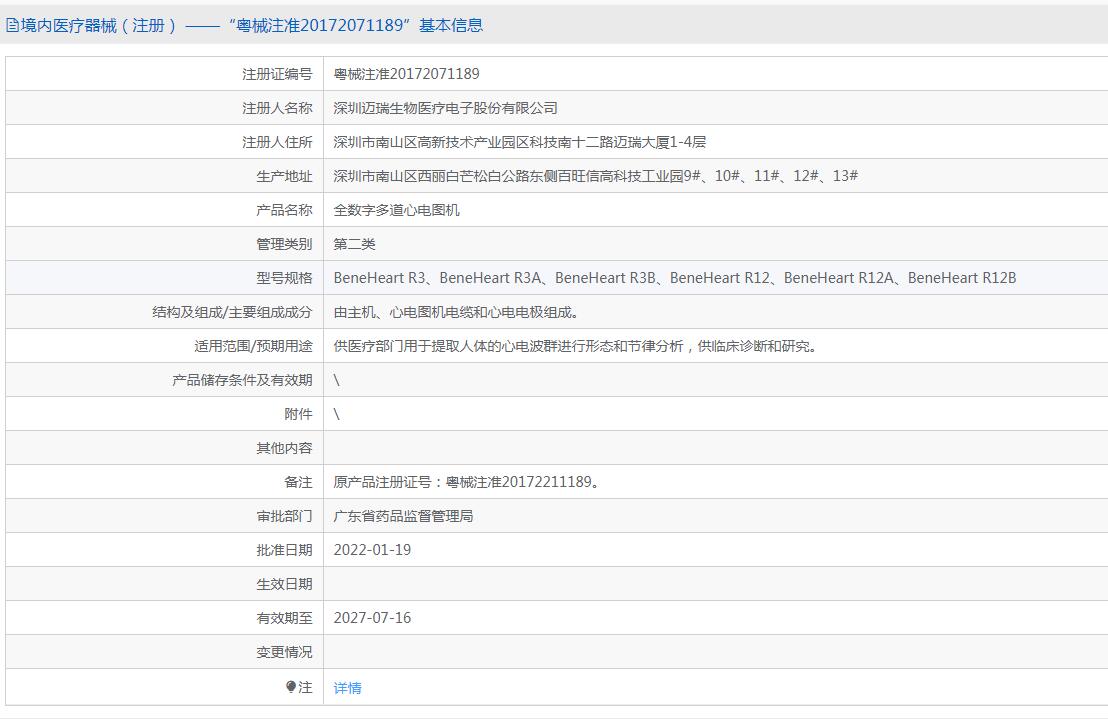Click the 注册人名称 label
This screenshot has height=719, width=1108.
(x=277, y=108)
